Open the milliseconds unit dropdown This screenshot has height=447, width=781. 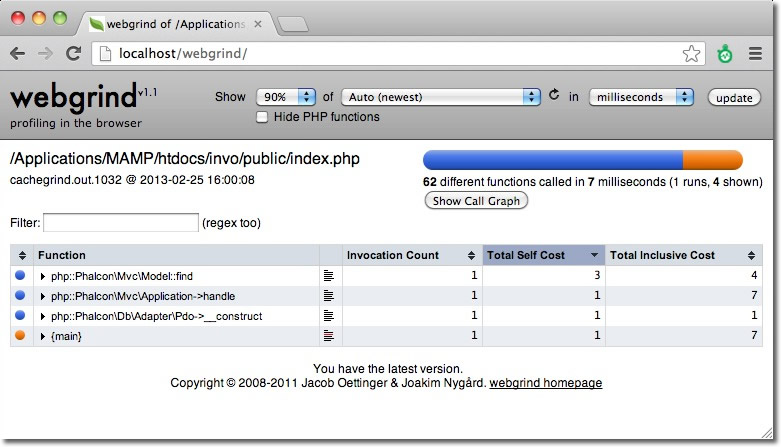(642, 97)
